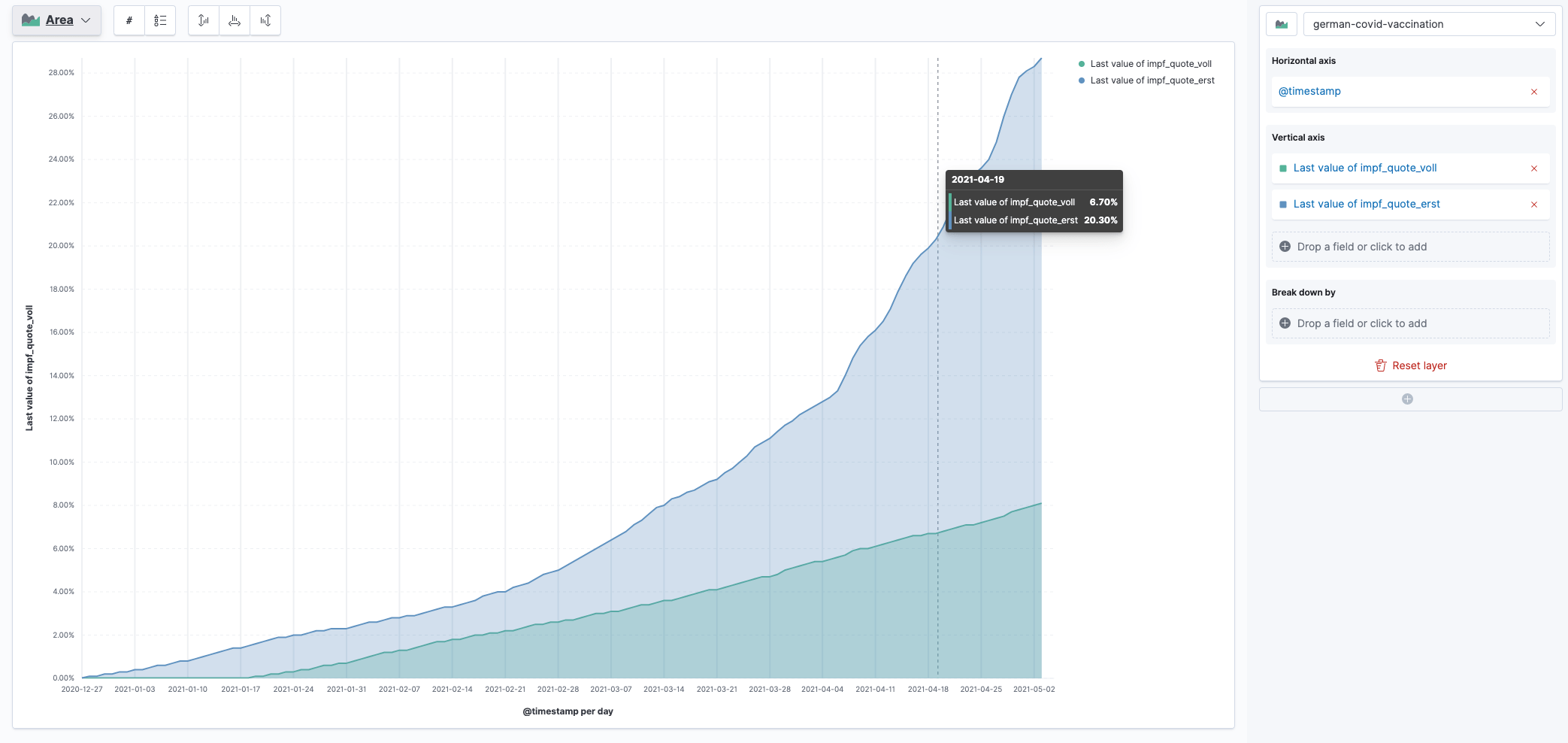Click the layer chart type icon
This screenshot has width=1568, height=743.
[x=1282, y=24]
